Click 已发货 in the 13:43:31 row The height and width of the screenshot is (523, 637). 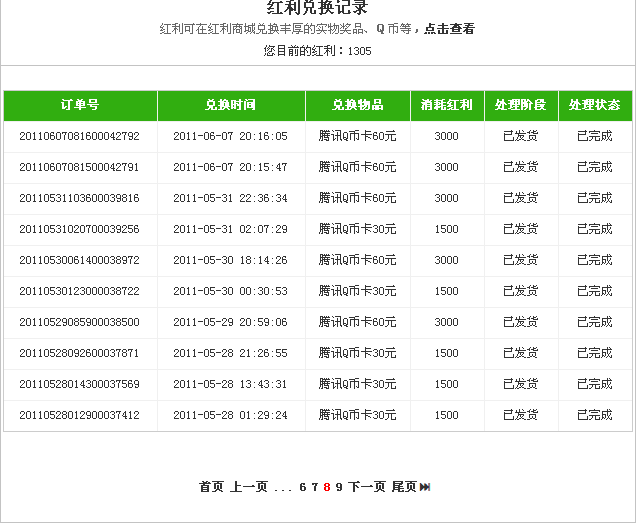pos(520,384)
